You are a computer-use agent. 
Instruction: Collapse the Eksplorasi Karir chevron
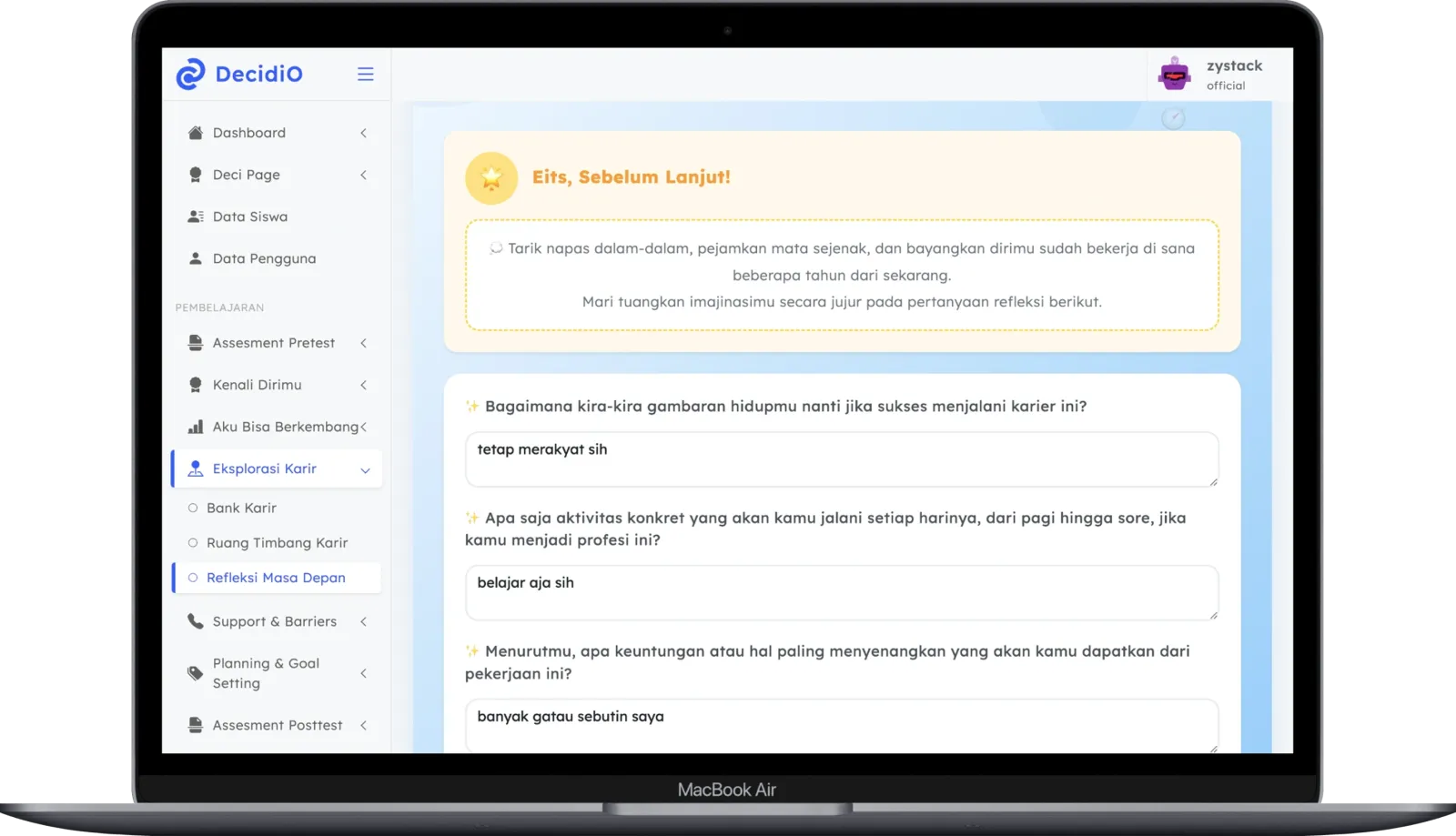[365, 470]
